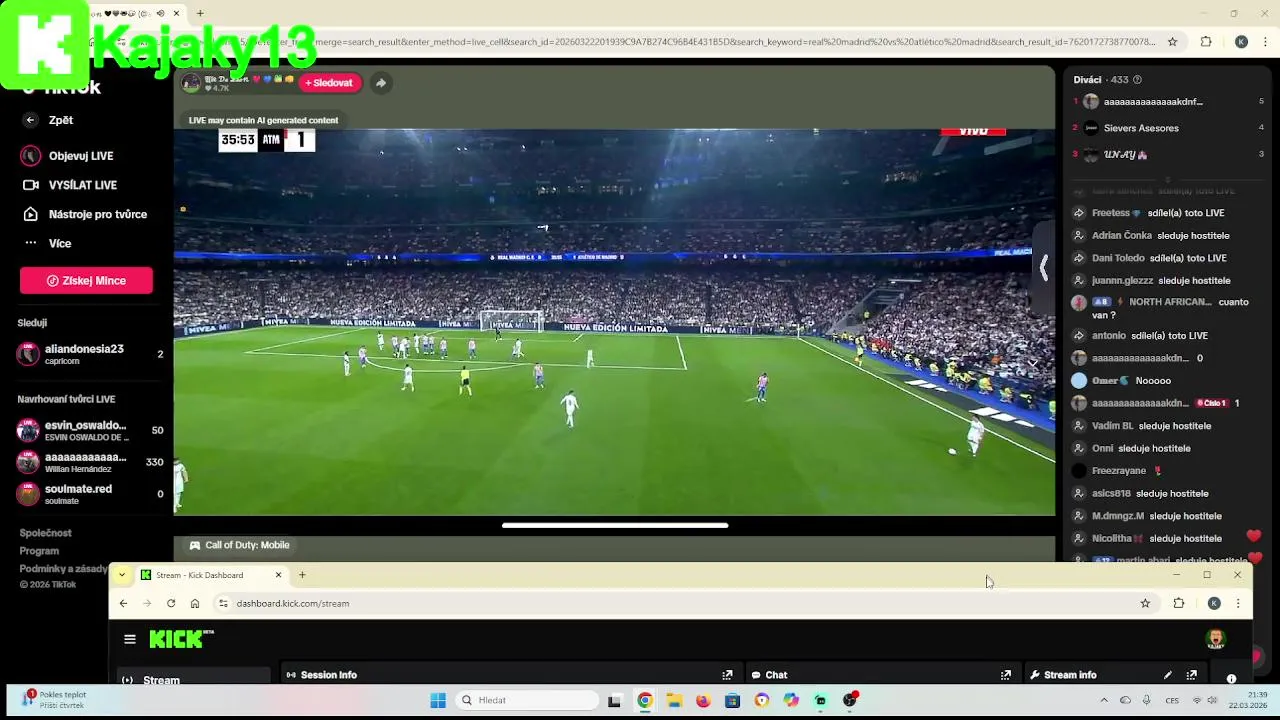Image resolution: width=1280 pixels, height=720 pixels.
Task: Open top viewer ranked number 3 UNAY
Action: (x=1125, y=155)
